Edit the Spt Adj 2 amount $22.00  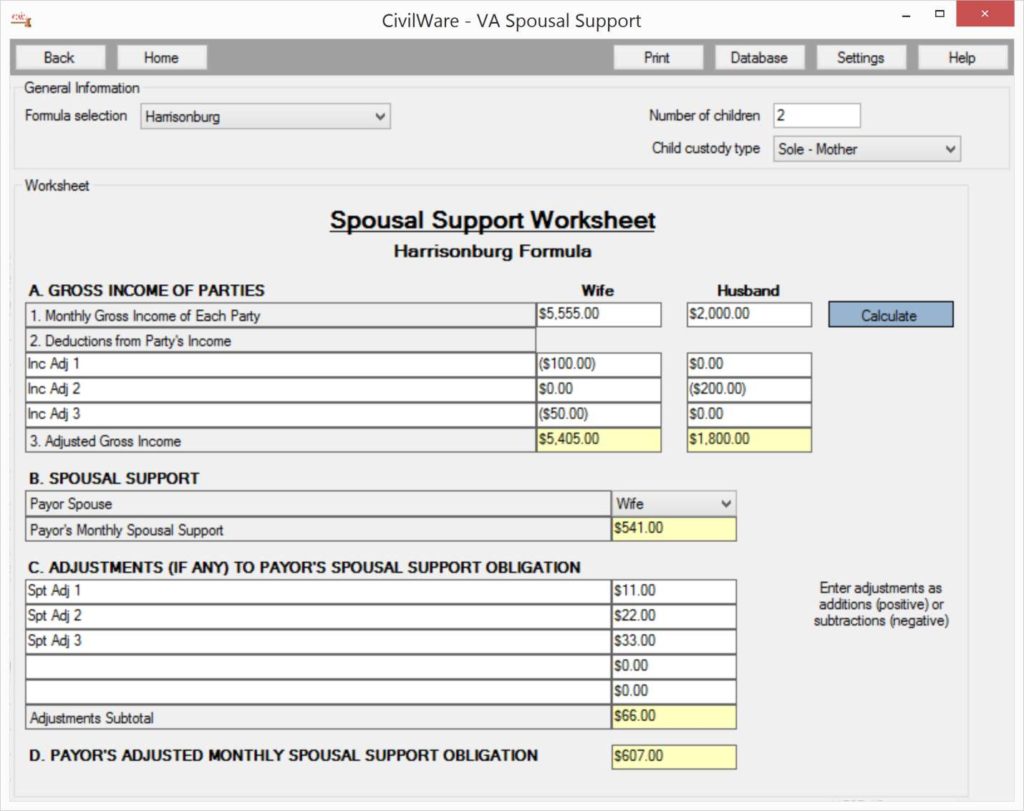pyautogui.click(x=673, y=616)
